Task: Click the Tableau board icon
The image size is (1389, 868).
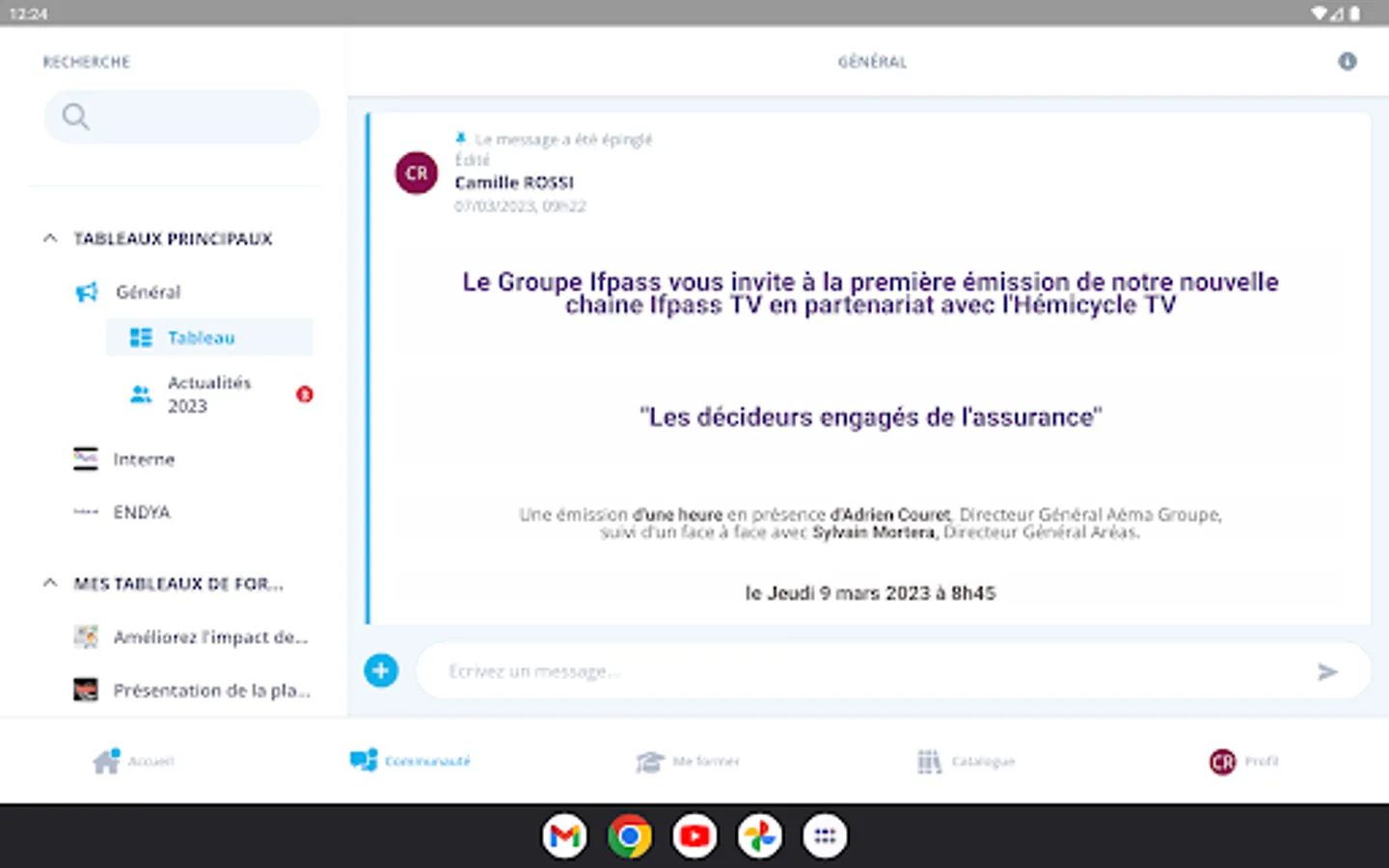Action: point(141,338)
